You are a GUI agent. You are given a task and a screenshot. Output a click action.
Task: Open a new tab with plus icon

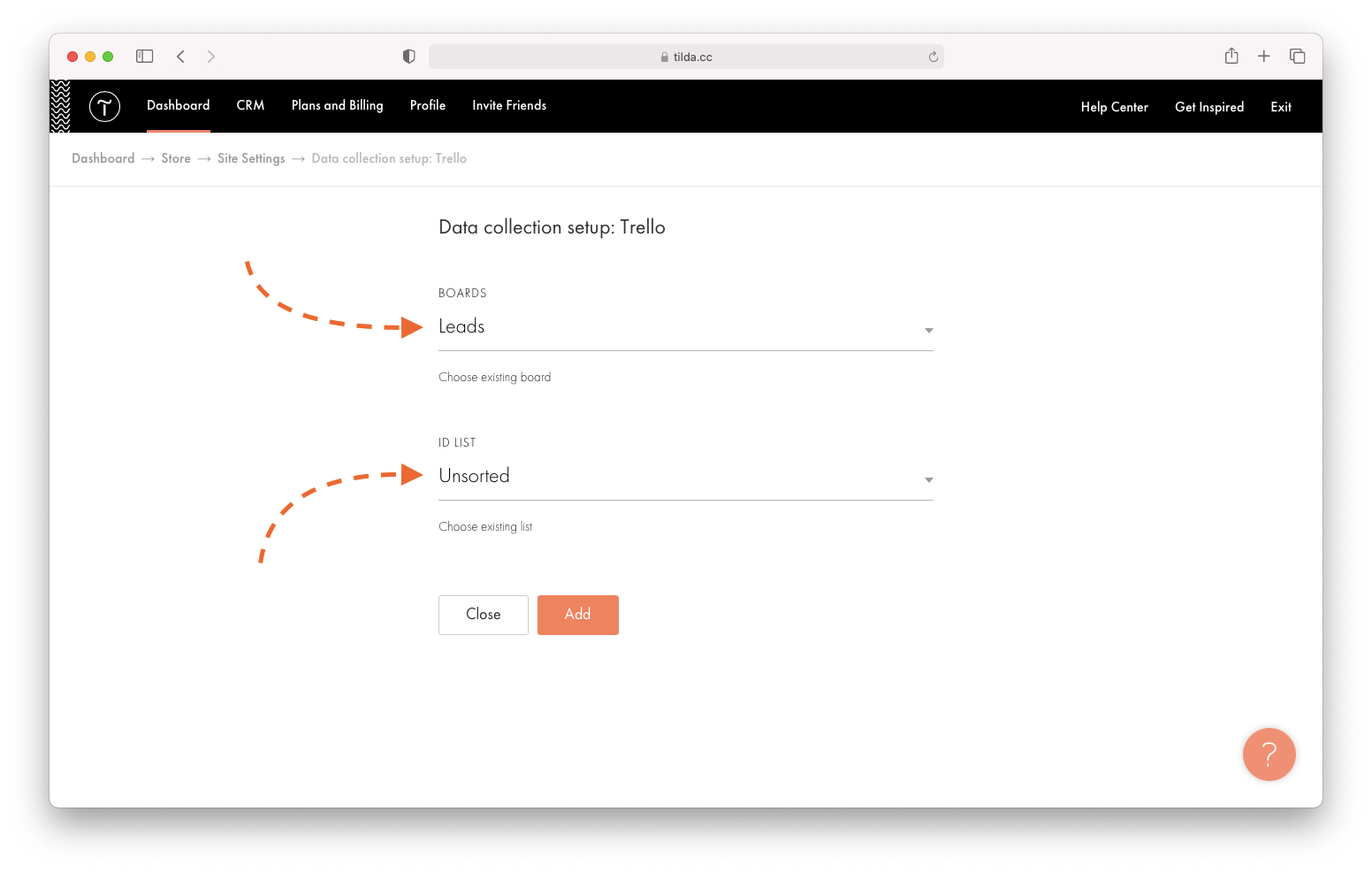tap(1264, 56)
